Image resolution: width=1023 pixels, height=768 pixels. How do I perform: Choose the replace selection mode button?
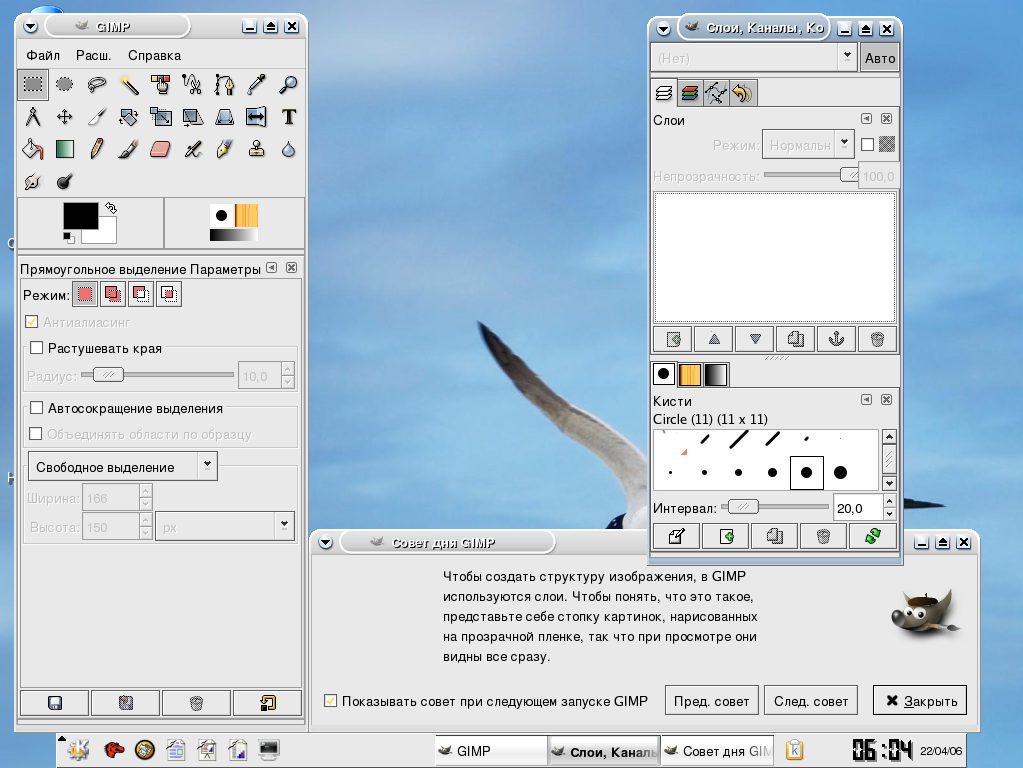85,294
